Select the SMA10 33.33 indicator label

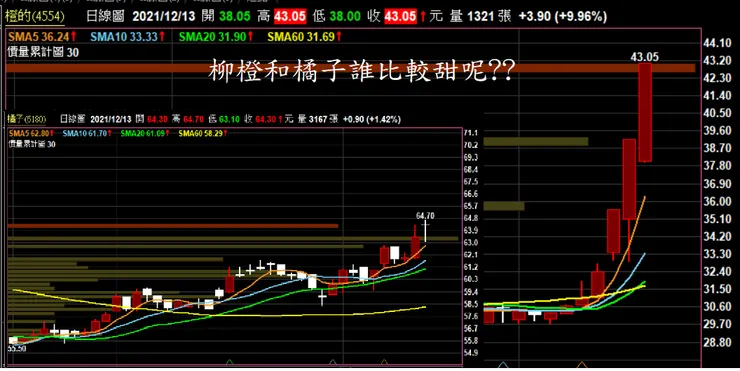click(x=127, y=36)
